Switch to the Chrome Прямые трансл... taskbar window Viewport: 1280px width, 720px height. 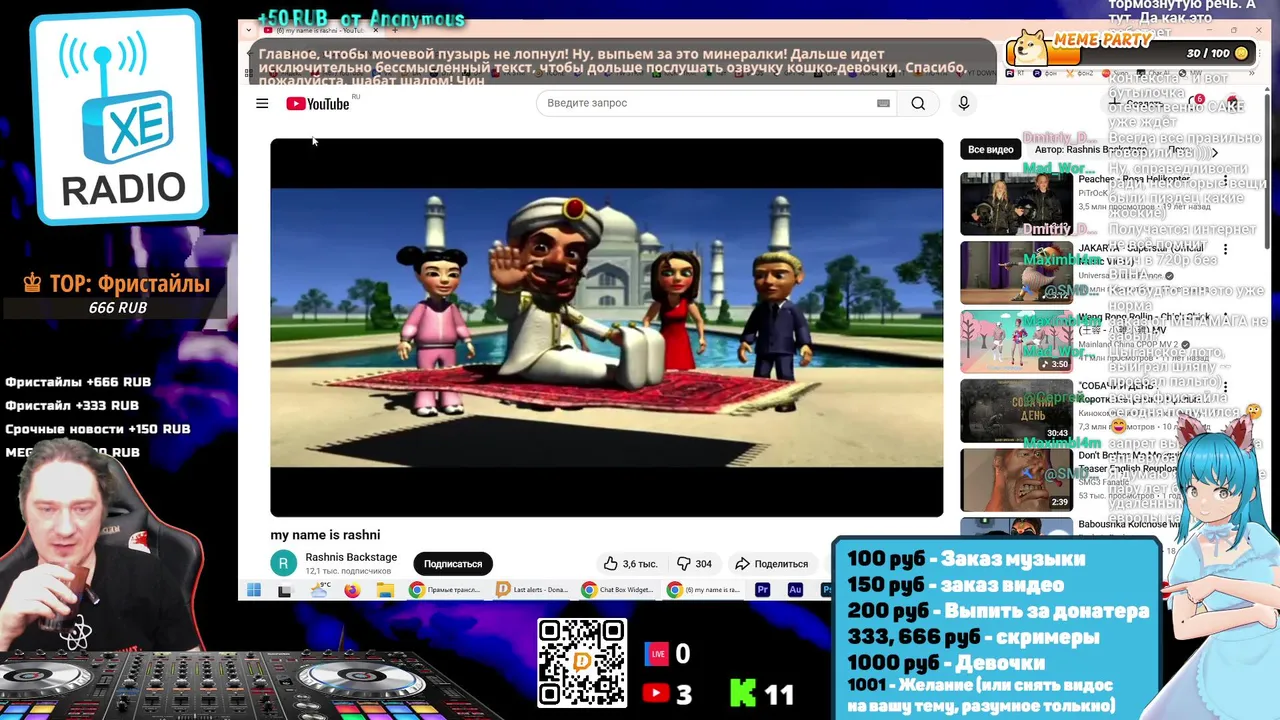point(447,590)
